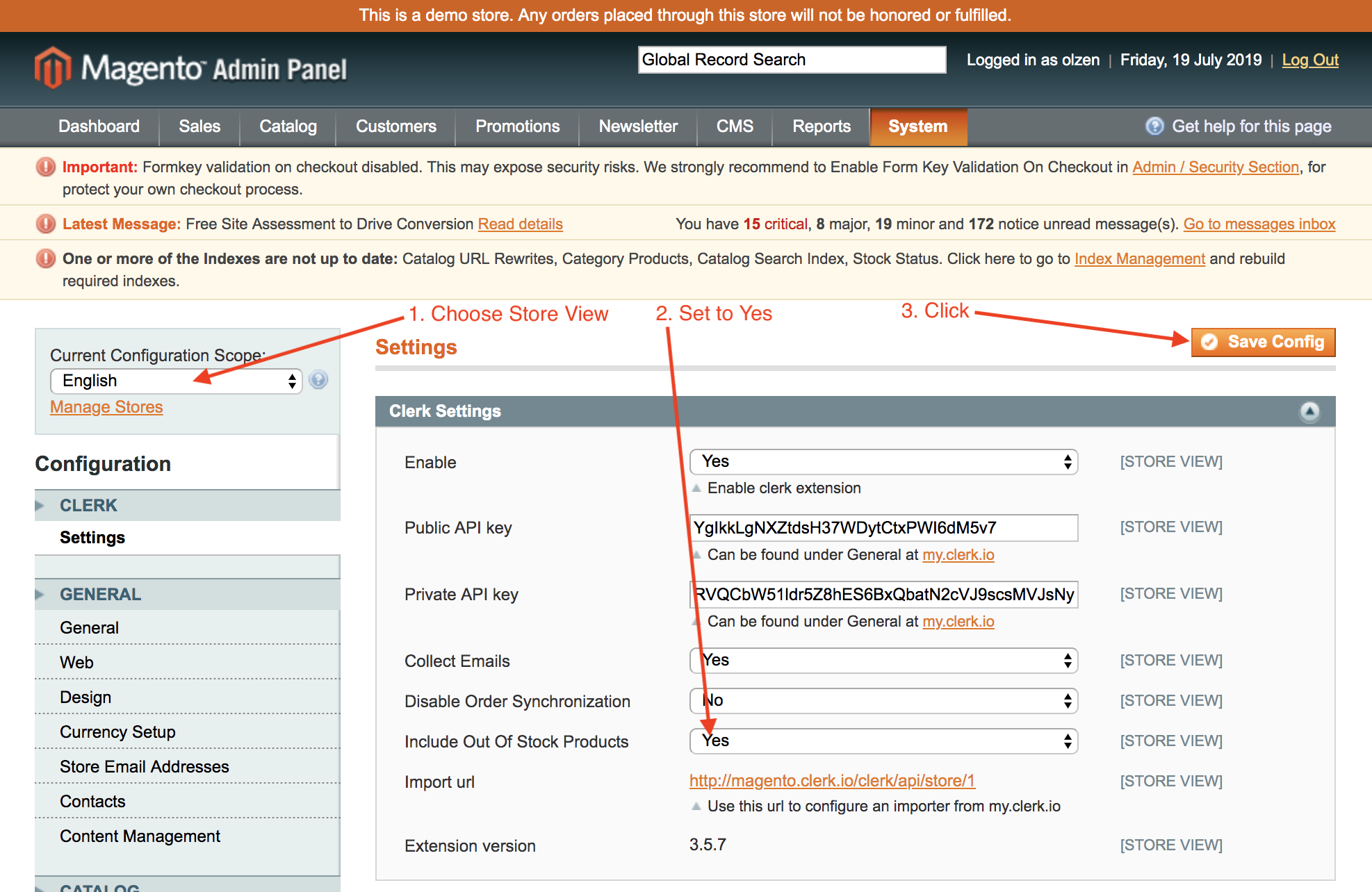This screenshot has width=1372, height=892.
Task: Expand the GENERAL configuration section
Action: click(100, 595)
